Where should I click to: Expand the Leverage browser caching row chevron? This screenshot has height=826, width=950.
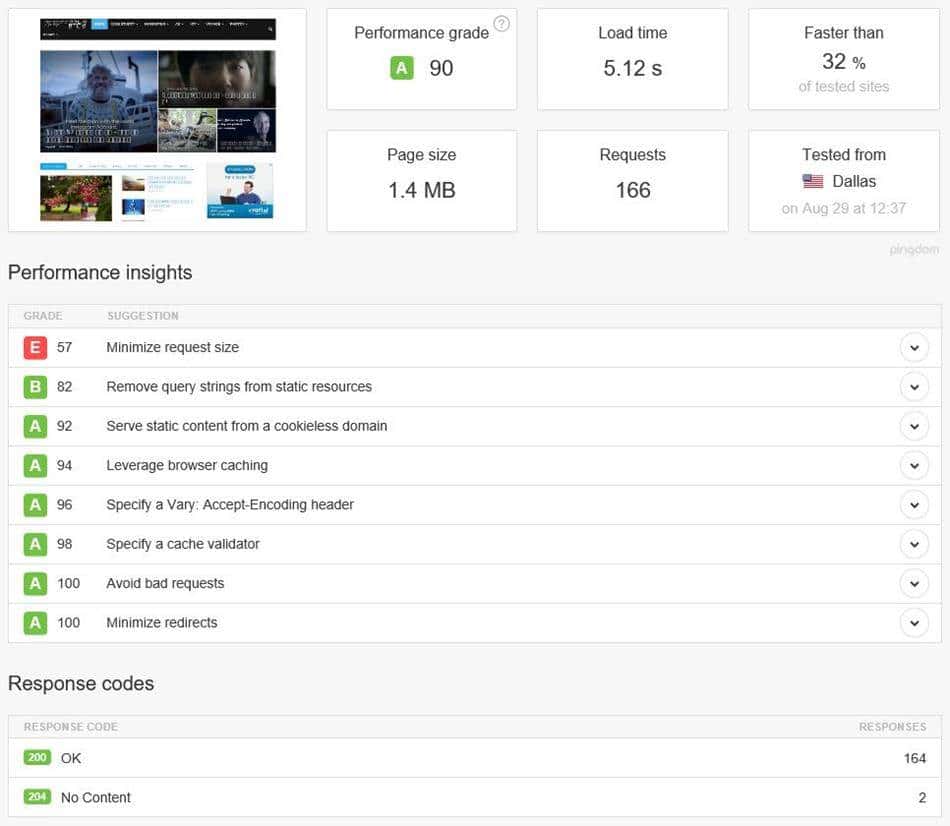(x=914, y=465)
